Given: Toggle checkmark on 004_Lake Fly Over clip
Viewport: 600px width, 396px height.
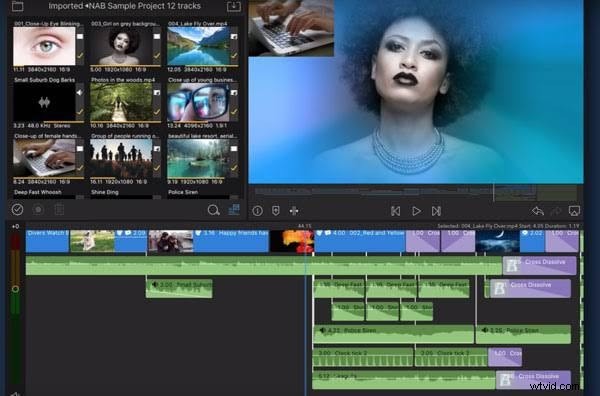Looking at the screenshot, I should (x=234, y=56).
